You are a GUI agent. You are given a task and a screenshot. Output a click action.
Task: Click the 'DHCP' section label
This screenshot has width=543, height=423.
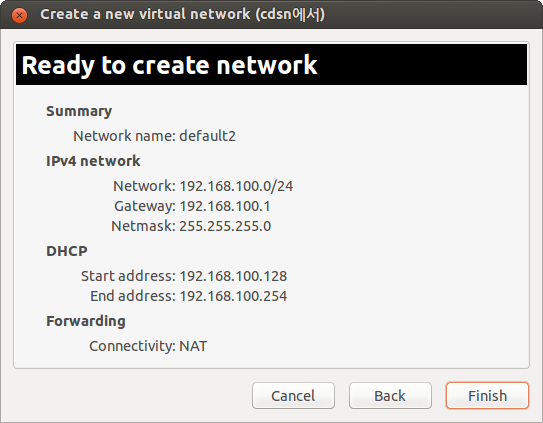[x=67, y=251]
